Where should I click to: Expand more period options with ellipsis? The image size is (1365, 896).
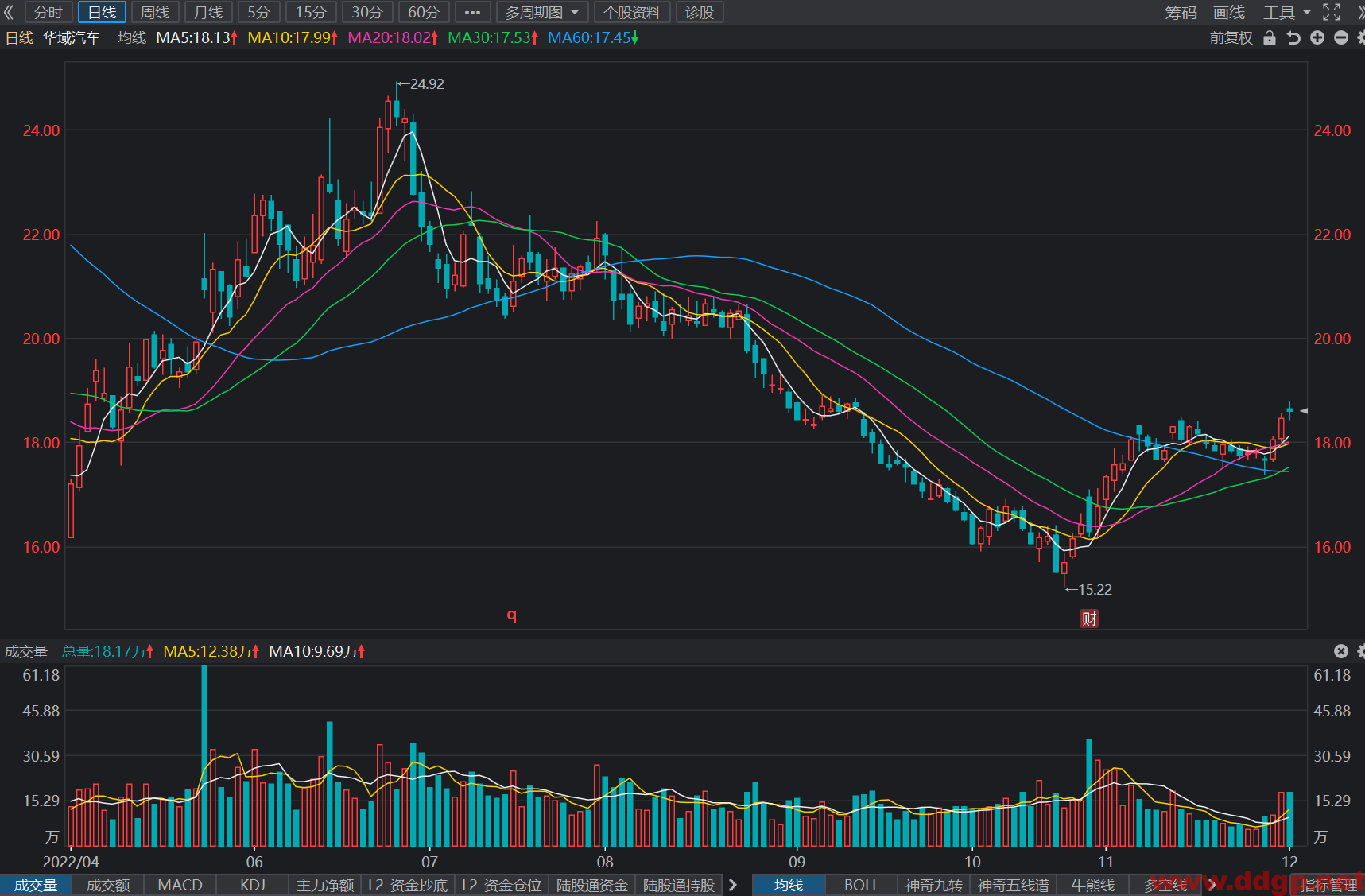[x=472, y=12]
